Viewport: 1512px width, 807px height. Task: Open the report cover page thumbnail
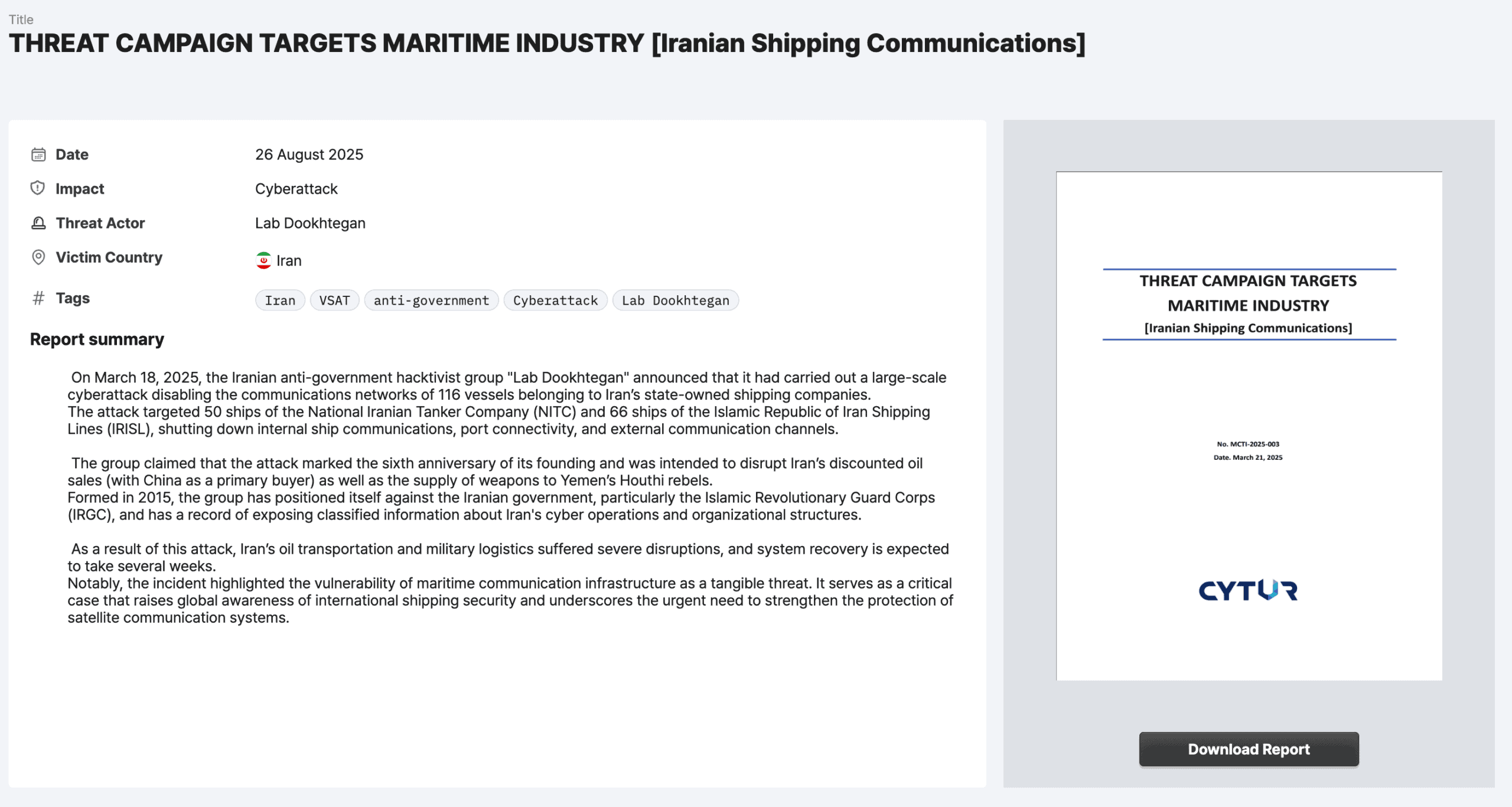1249,425
